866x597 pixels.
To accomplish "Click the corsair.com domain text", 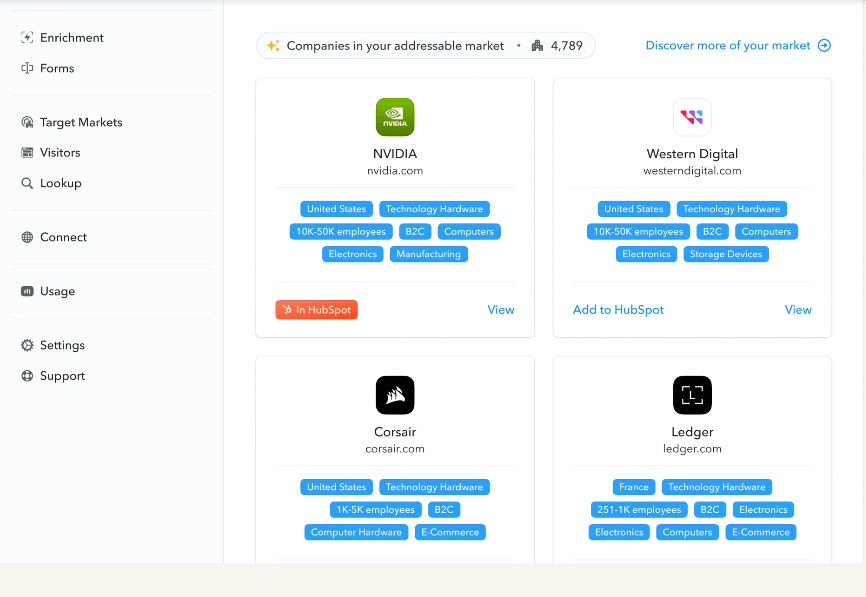I will [x=395, y=449].
